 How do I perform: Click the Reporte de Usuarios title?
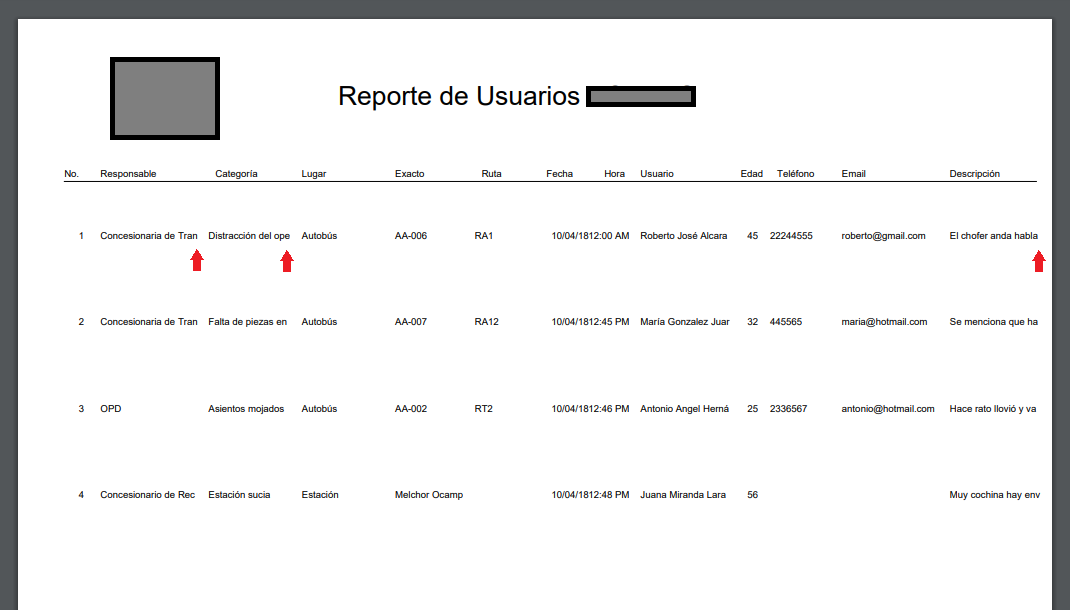pyautogui.click(x=458, y=96)
